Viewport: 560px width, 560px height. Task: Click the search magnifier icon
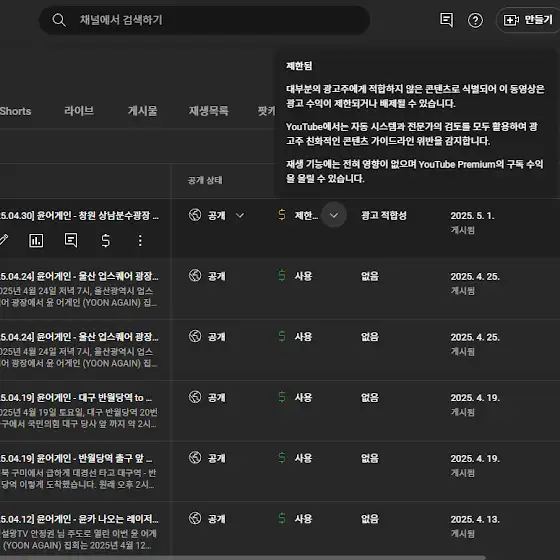(59, 20)
